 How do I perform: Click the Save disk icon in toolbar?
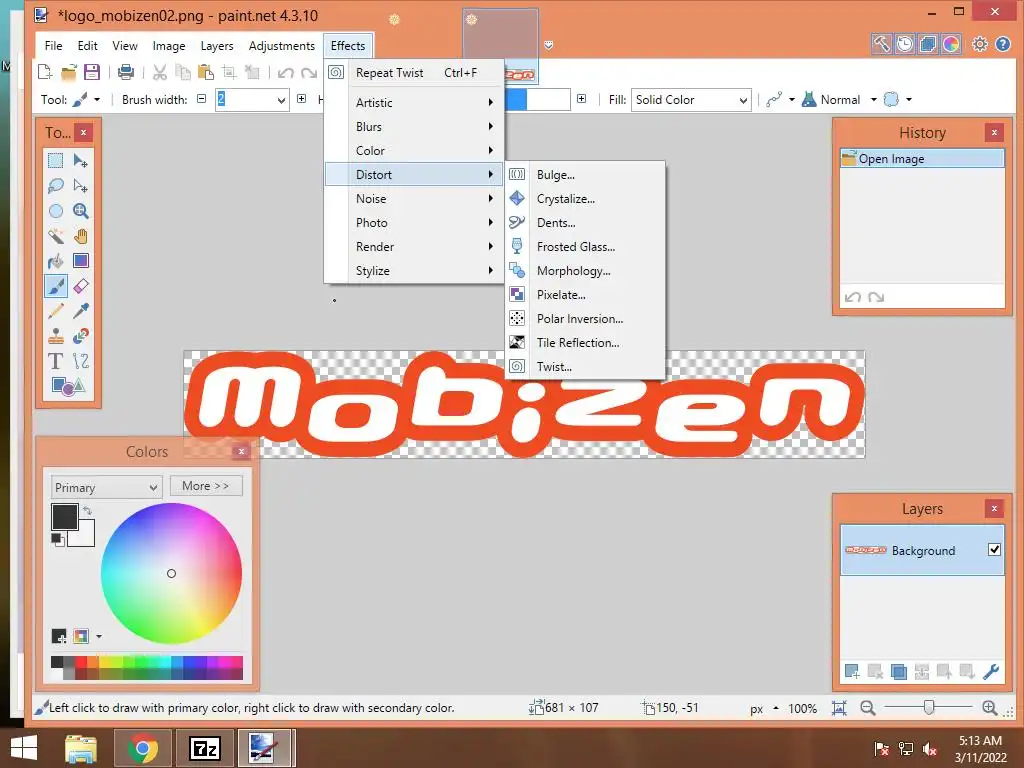[x=92, y=72]
